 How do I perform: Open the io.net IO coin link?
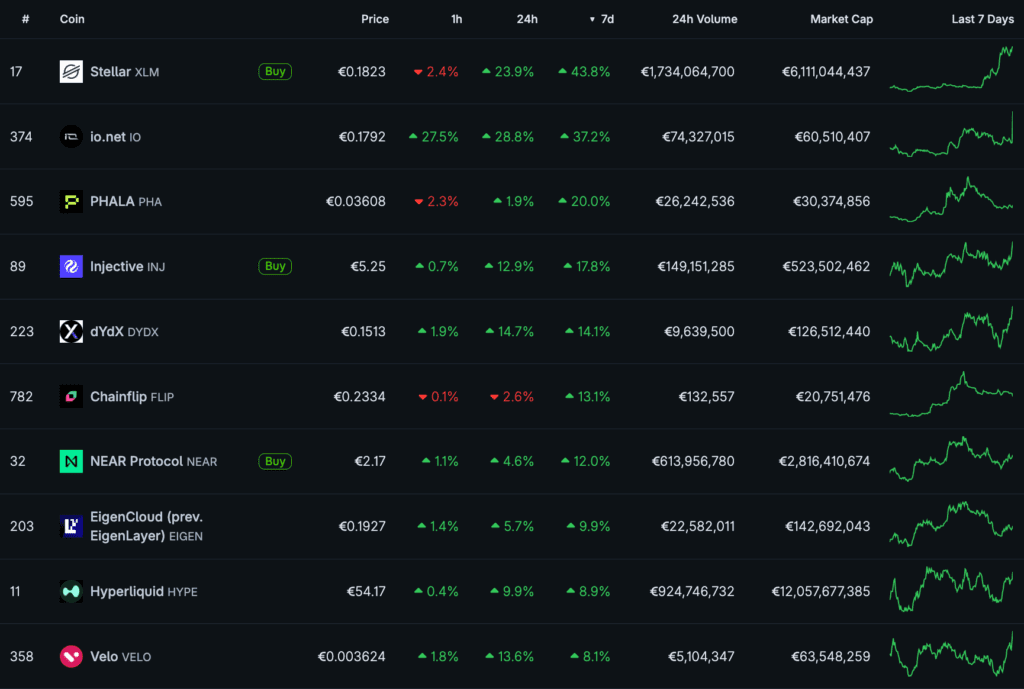(115, 136)
